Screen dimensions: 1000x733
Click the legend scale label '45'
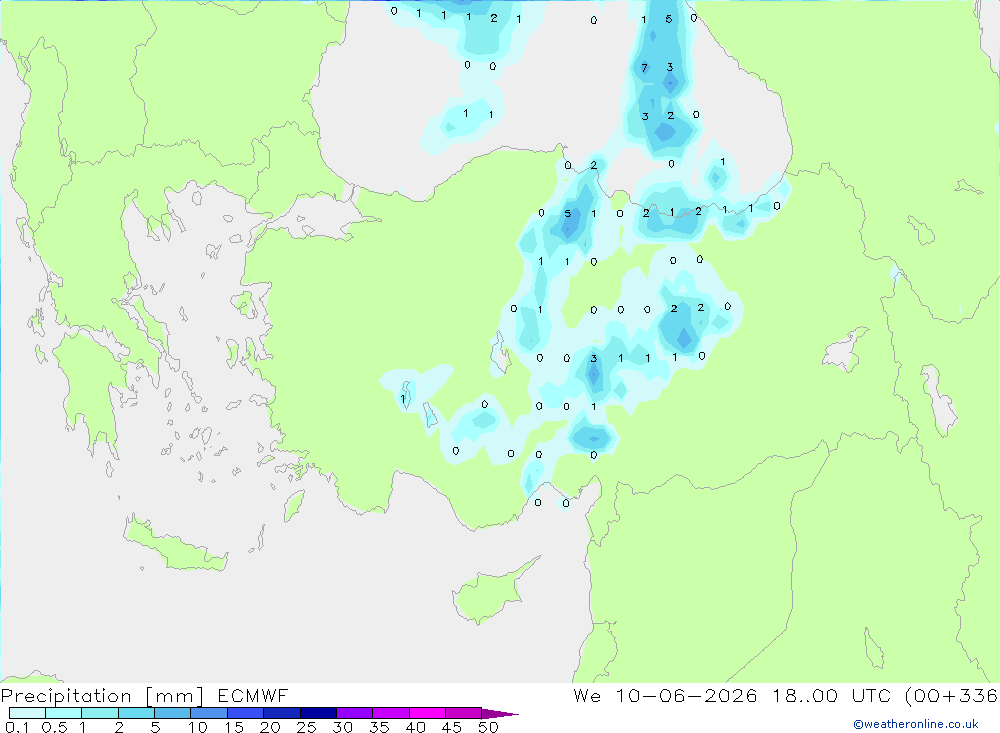click(452, 727)
